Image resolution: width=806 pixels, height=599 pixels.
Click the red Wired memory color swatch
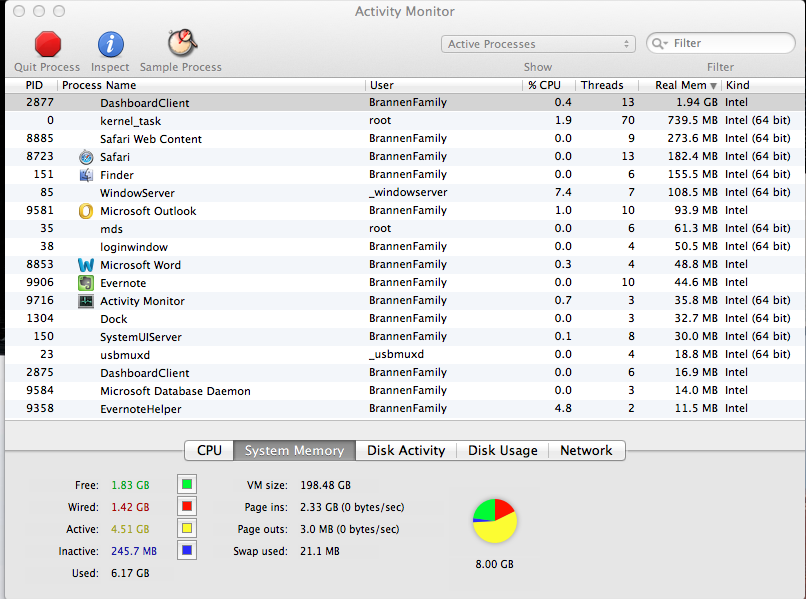point(187,506)
